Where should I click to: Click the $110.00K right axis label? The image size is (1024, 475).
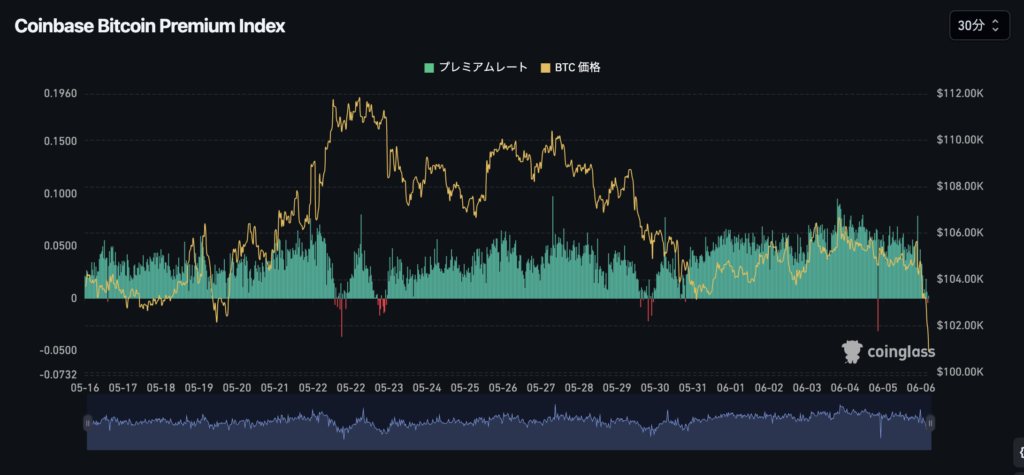click(961, 140)
